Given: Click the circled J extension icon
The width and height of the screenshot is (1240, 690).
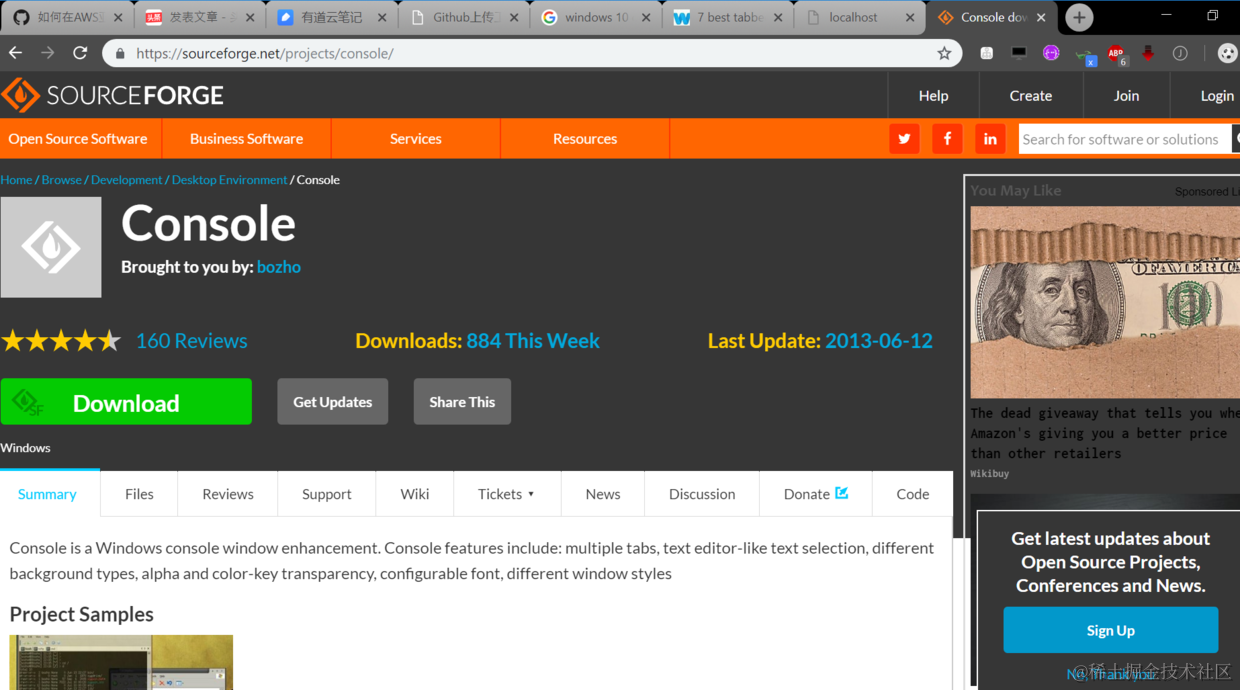Looking at the screenshot, I should (1180, 53).
